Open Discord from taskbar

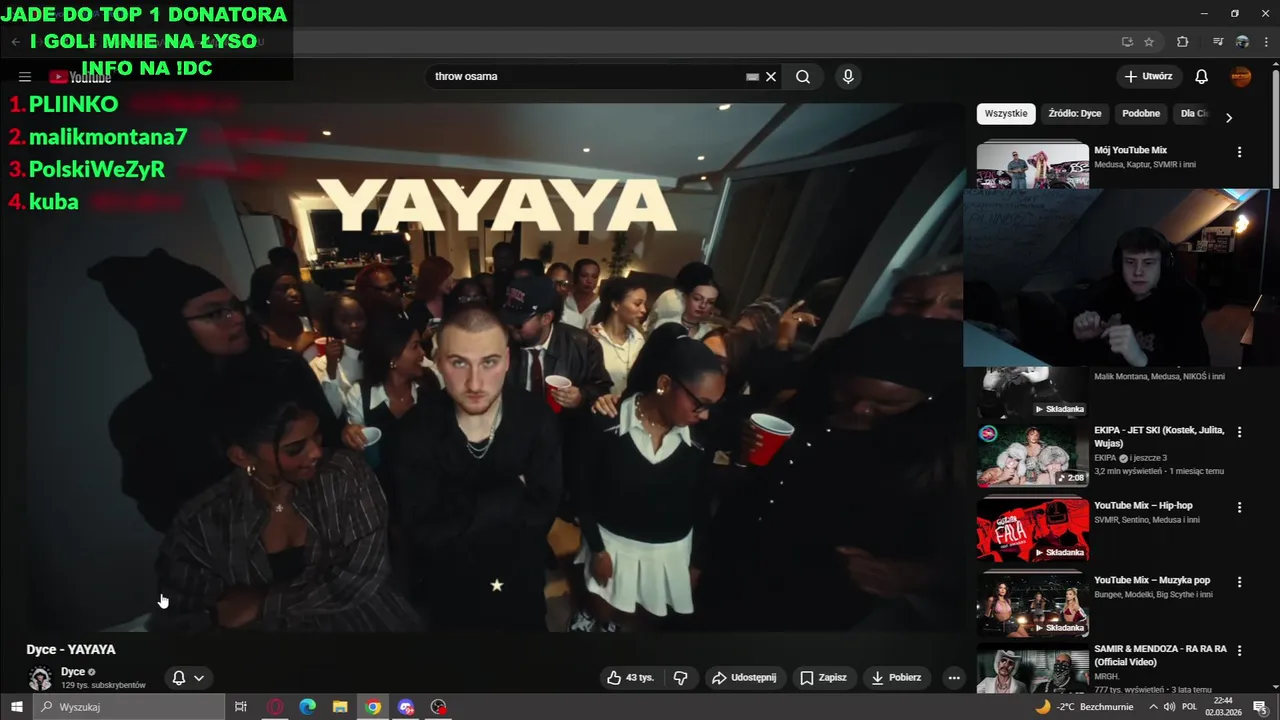click(406, 707)
